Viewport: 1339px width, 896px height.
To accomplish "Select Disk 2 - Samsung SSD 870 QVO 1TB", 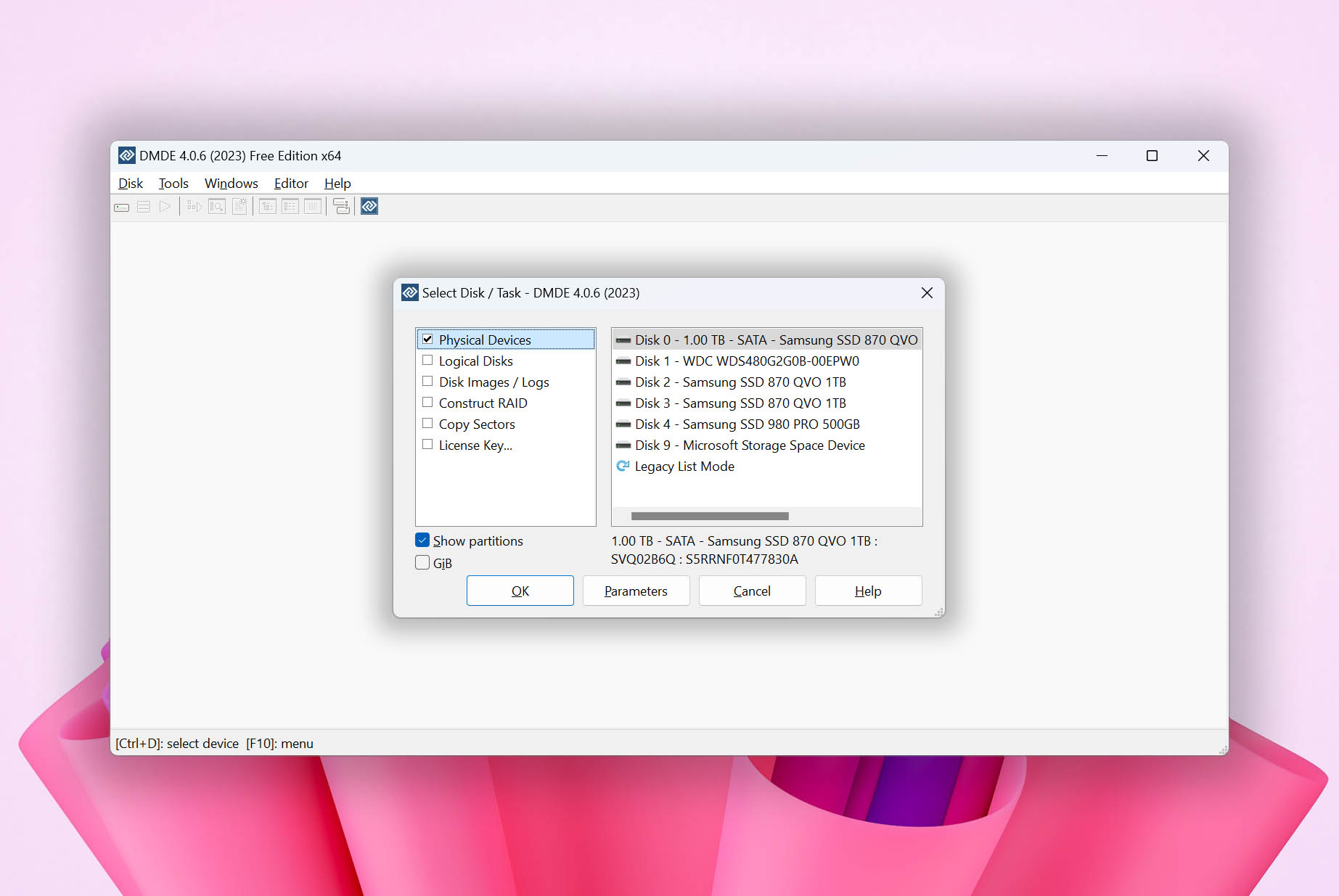I will pos(767,382).
